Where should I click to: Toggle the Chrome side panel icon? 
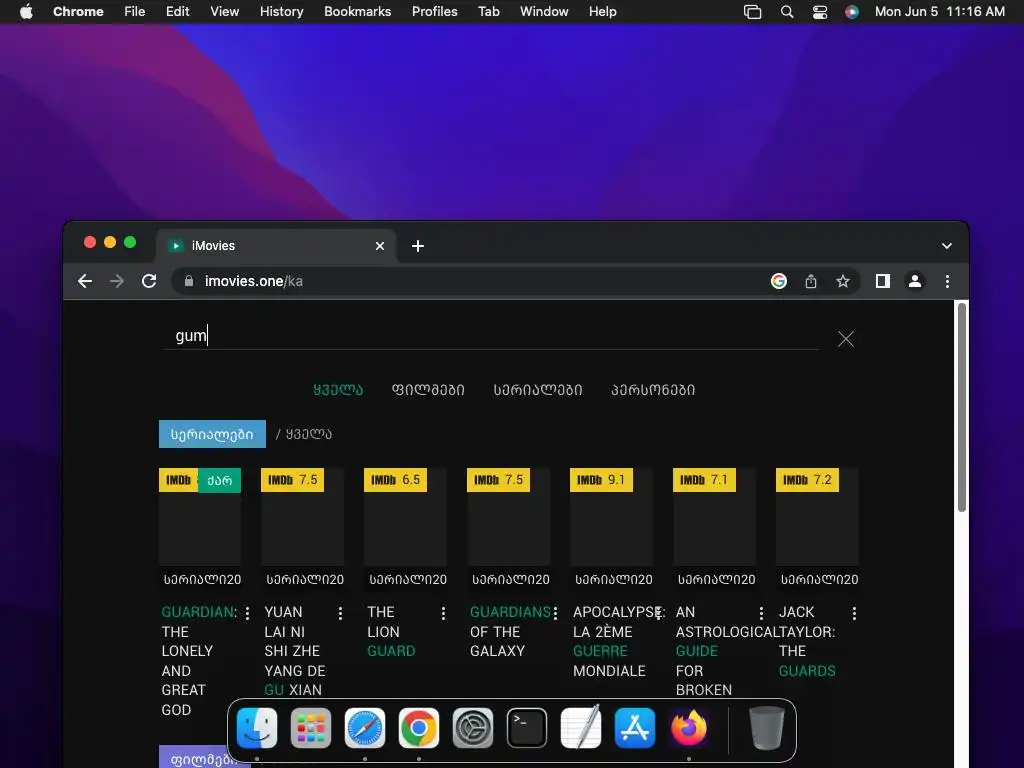883,281
